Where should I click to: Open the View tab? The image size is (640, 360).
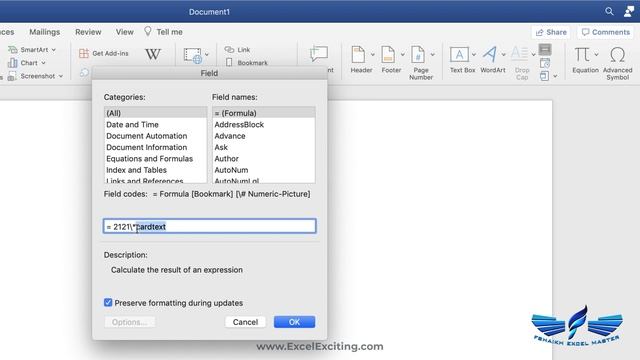[x=124, y=32]
